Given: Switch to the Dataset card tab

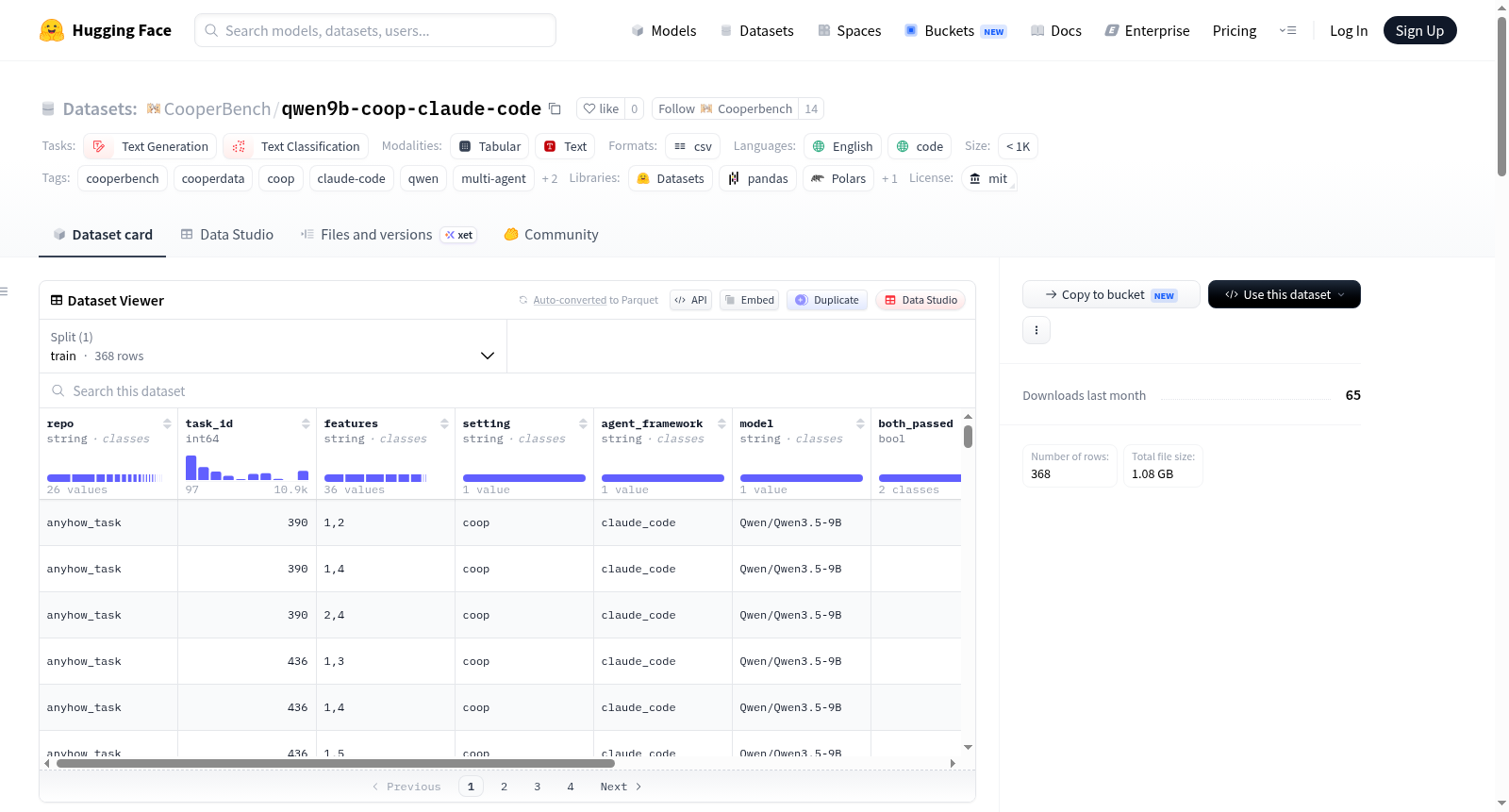Looking at the screenshot, I should click(103, 235).
